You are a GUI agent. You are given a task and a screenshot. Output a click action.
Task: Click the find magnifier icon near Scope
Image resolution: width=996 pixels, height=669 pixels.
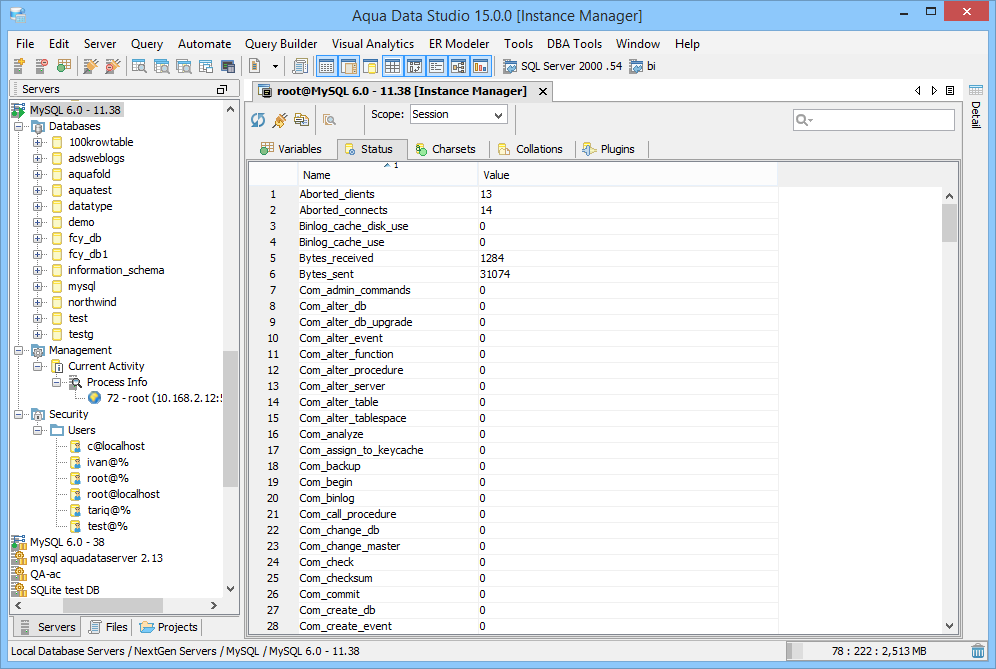(329, 119)
